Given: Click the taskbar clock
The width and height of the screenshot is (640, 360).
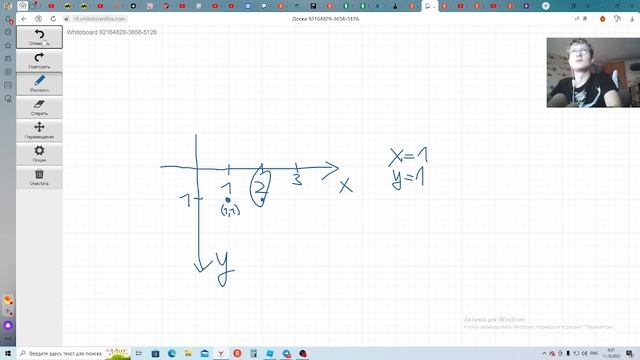Looking at the screenshot, I should point(611,353).
